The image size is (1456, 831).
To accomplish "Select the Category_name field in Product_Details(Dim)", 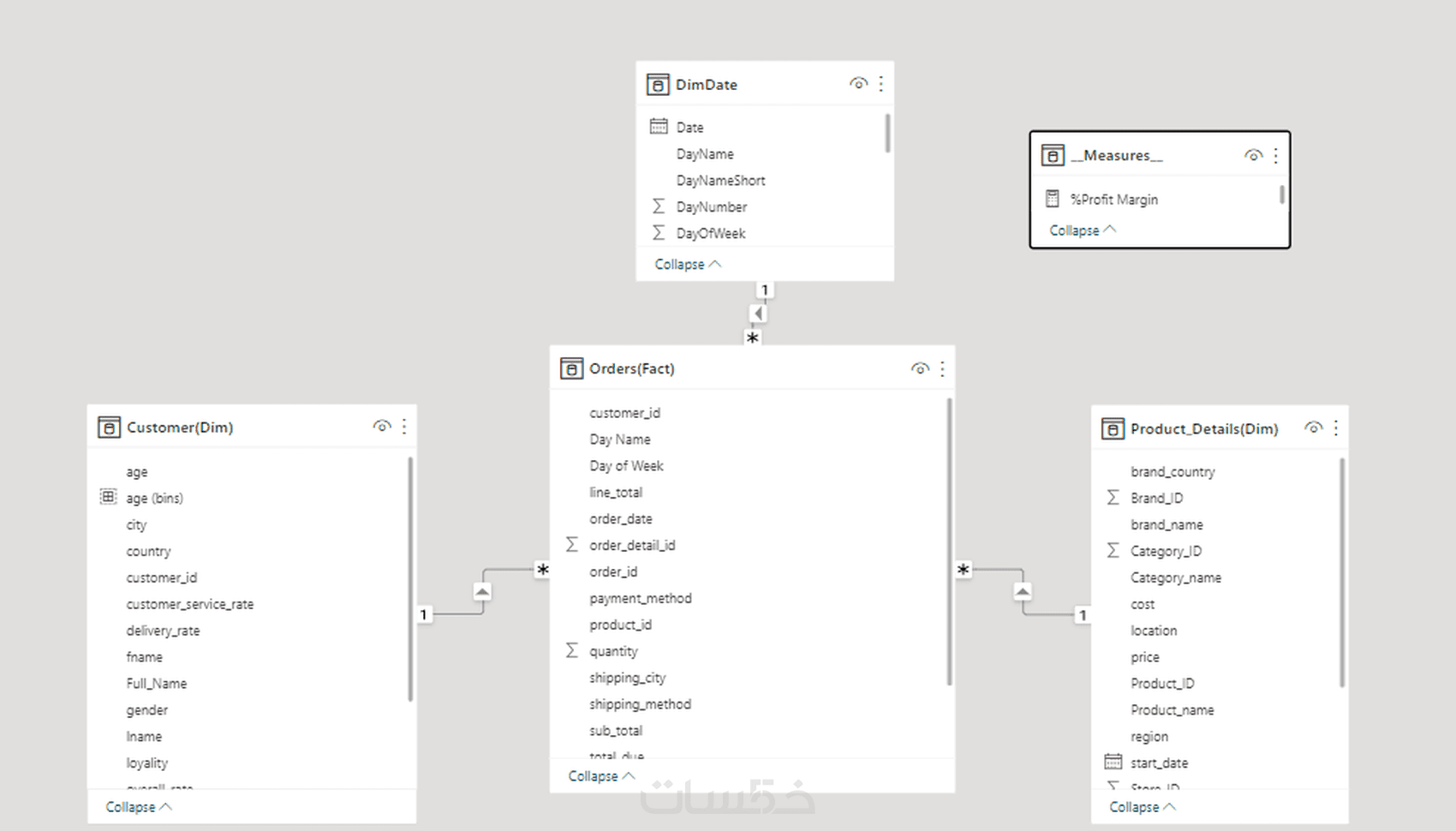I will tap(1175, 577).
